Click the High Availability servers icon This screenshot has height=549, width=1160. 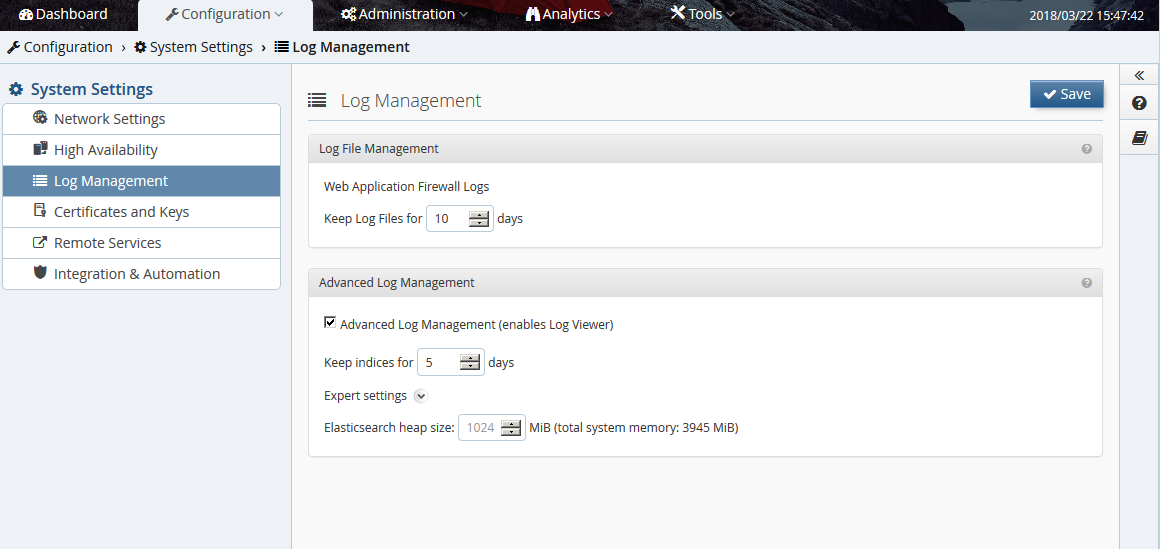pos(40,149)
